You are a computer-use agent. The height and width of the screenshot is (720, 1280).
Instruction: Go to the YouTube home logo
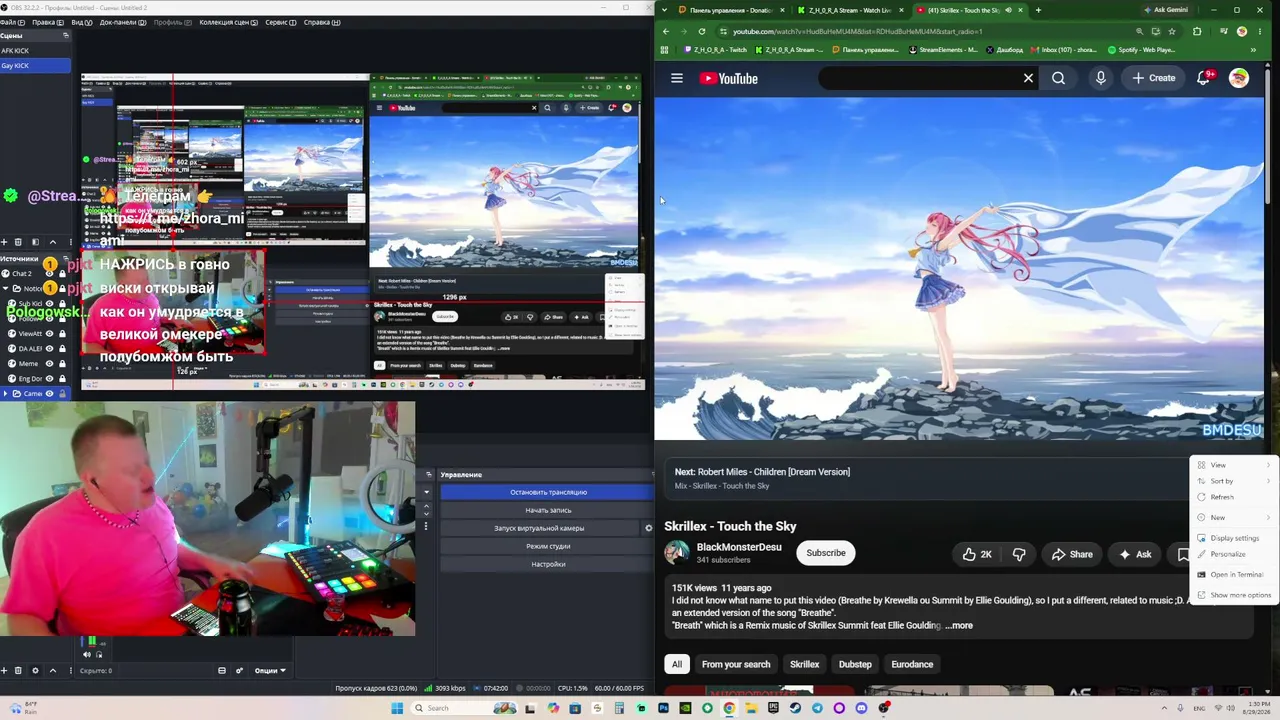728,78
